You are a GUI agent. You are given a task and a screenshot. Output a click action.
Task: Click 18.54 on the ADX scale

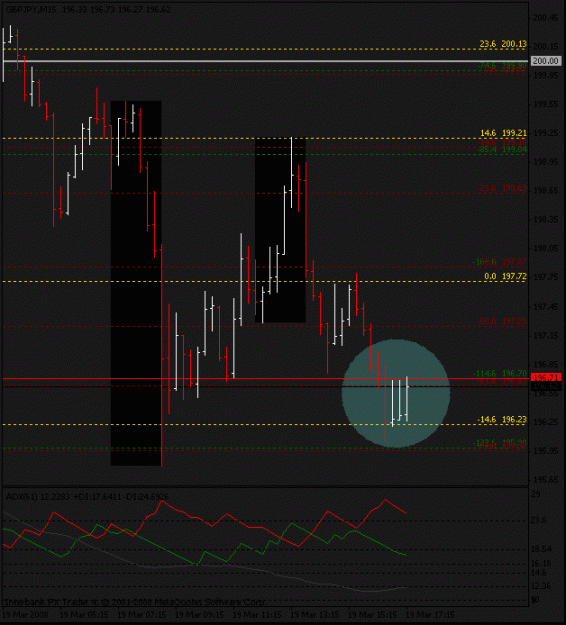(542, 549)
